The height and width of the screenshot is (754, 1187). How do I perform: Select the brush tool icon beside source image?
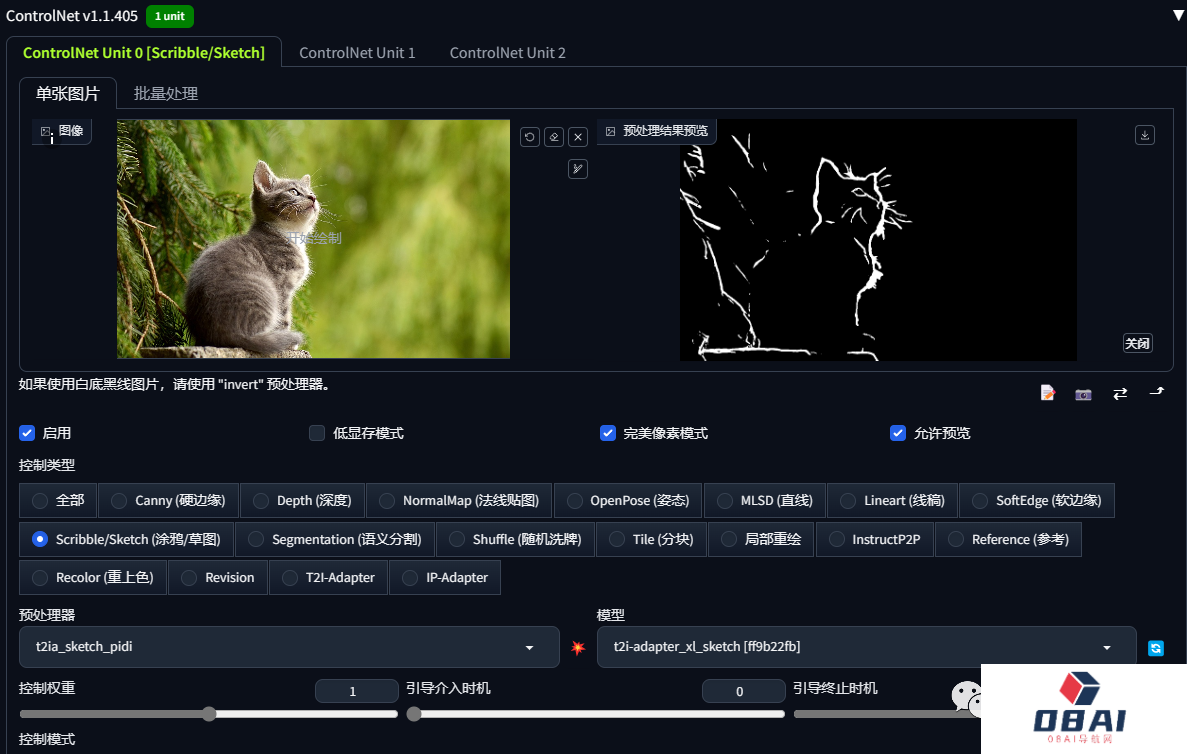pos(578,168)
